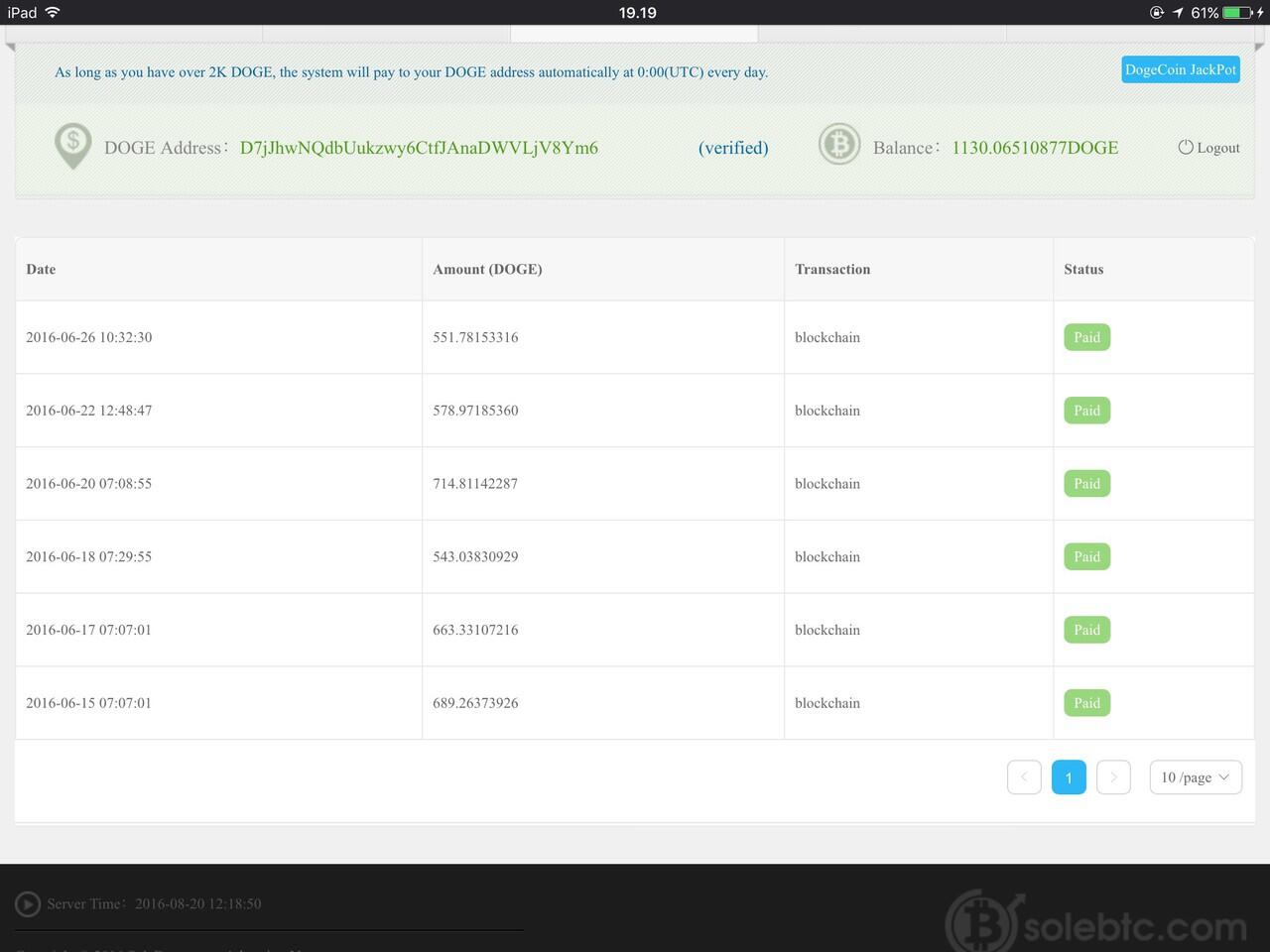Click date 2016-06-15 07:07:01

click(x=89, y=703)
